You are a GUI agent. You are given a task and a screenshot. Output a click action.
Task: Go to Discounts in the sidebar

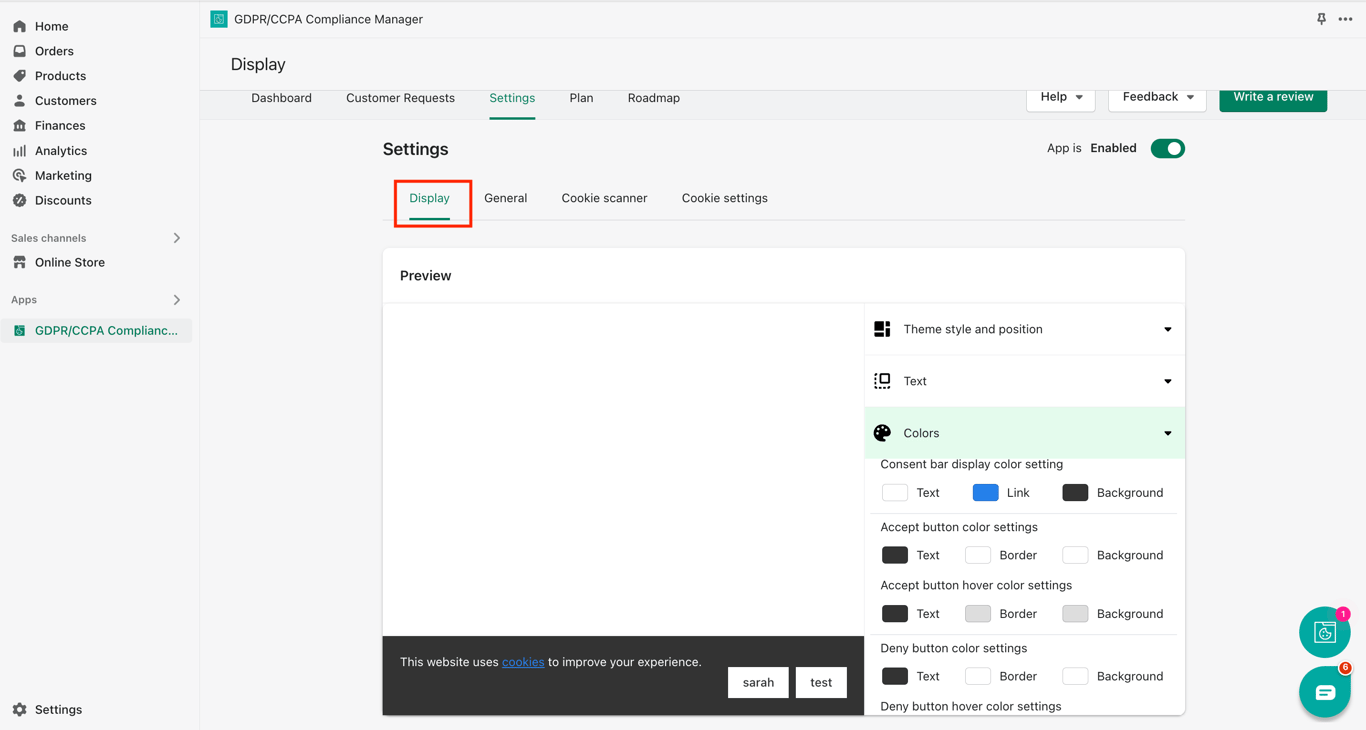point(62,200)
